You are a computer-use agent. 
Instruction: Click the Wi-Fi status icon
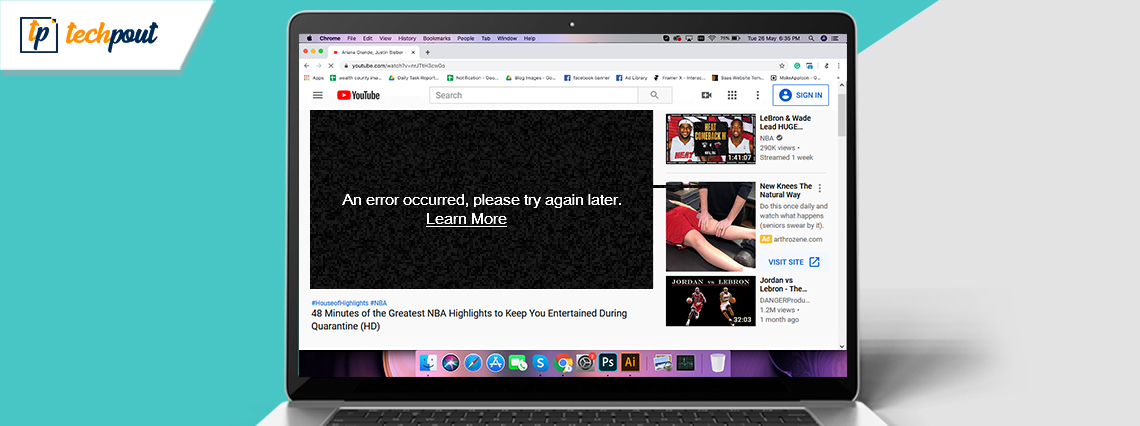pos(712,38)
